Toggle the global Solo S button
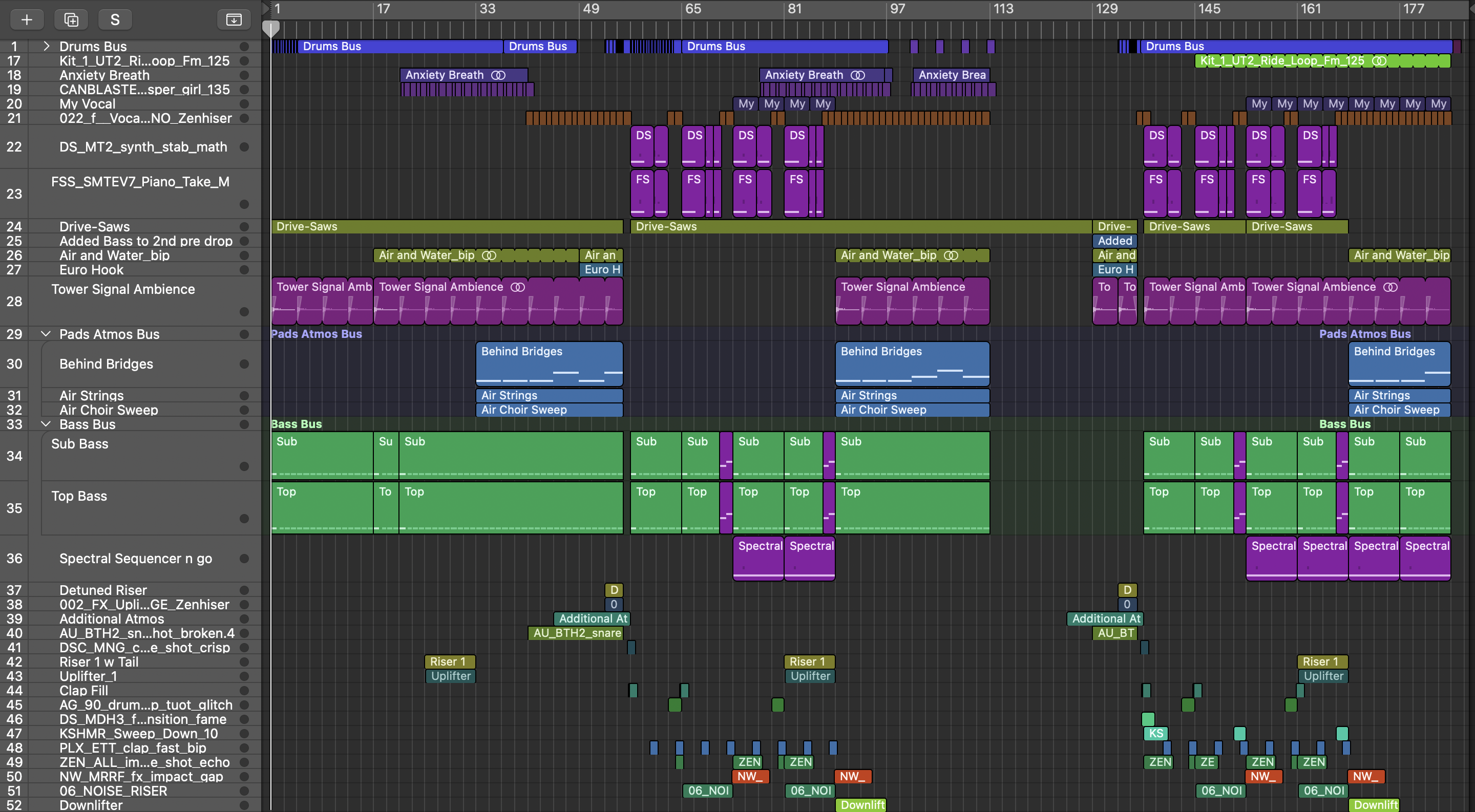1475x812 pixels. coord(115,20)
